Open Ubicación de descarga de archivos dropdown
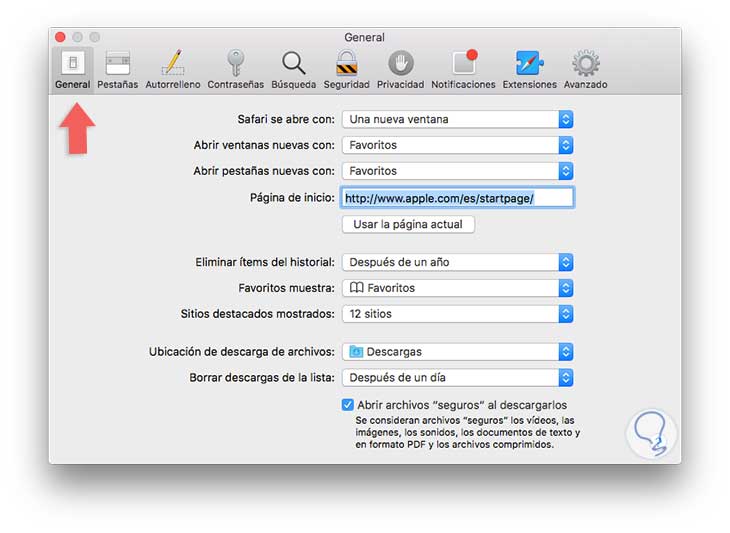Viewport: 730px width, 533px height. pos(458,352)
